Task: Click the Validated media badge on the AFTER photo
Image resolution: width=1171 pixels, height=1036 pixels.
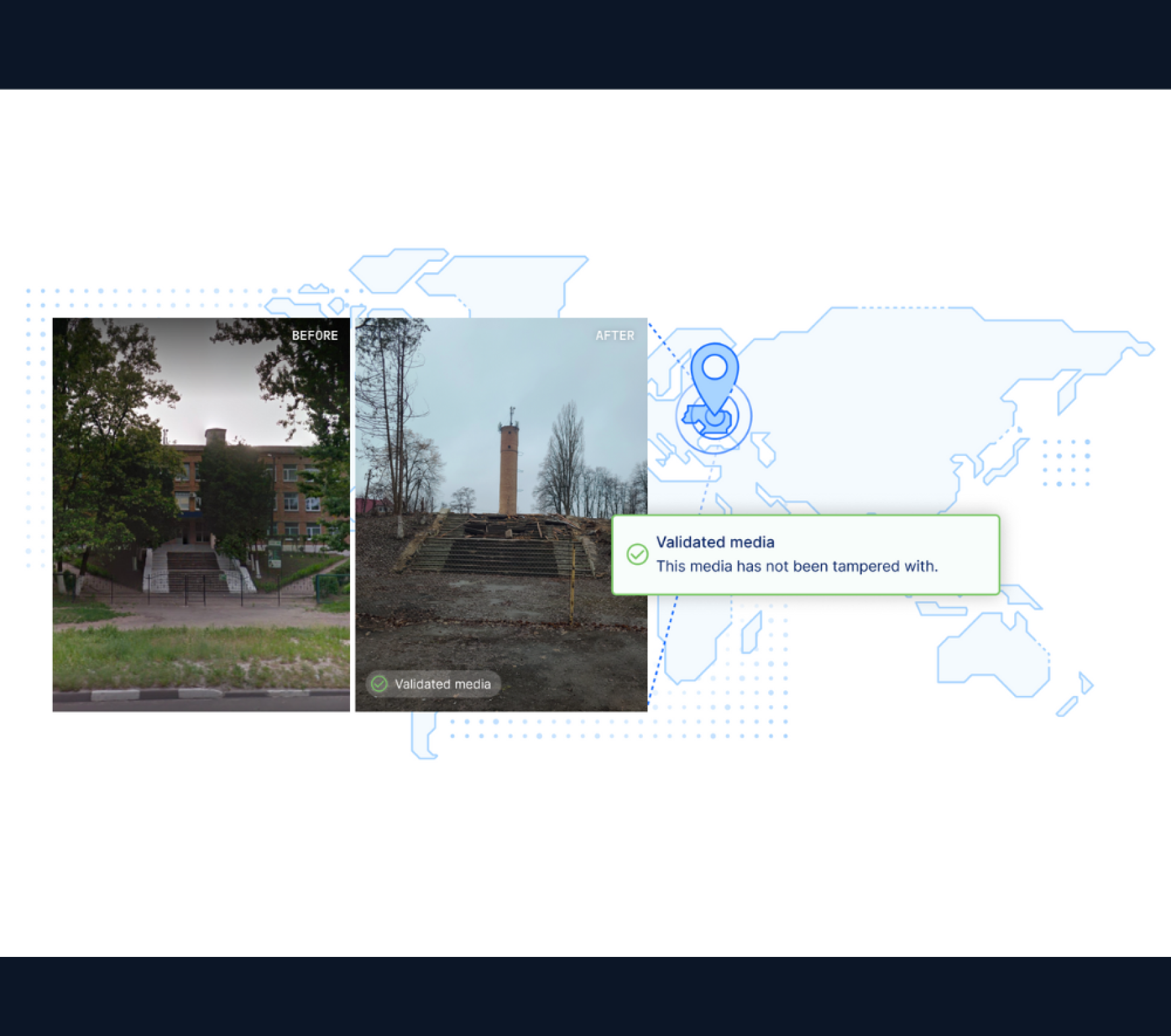Action: [x=433, y=684]
